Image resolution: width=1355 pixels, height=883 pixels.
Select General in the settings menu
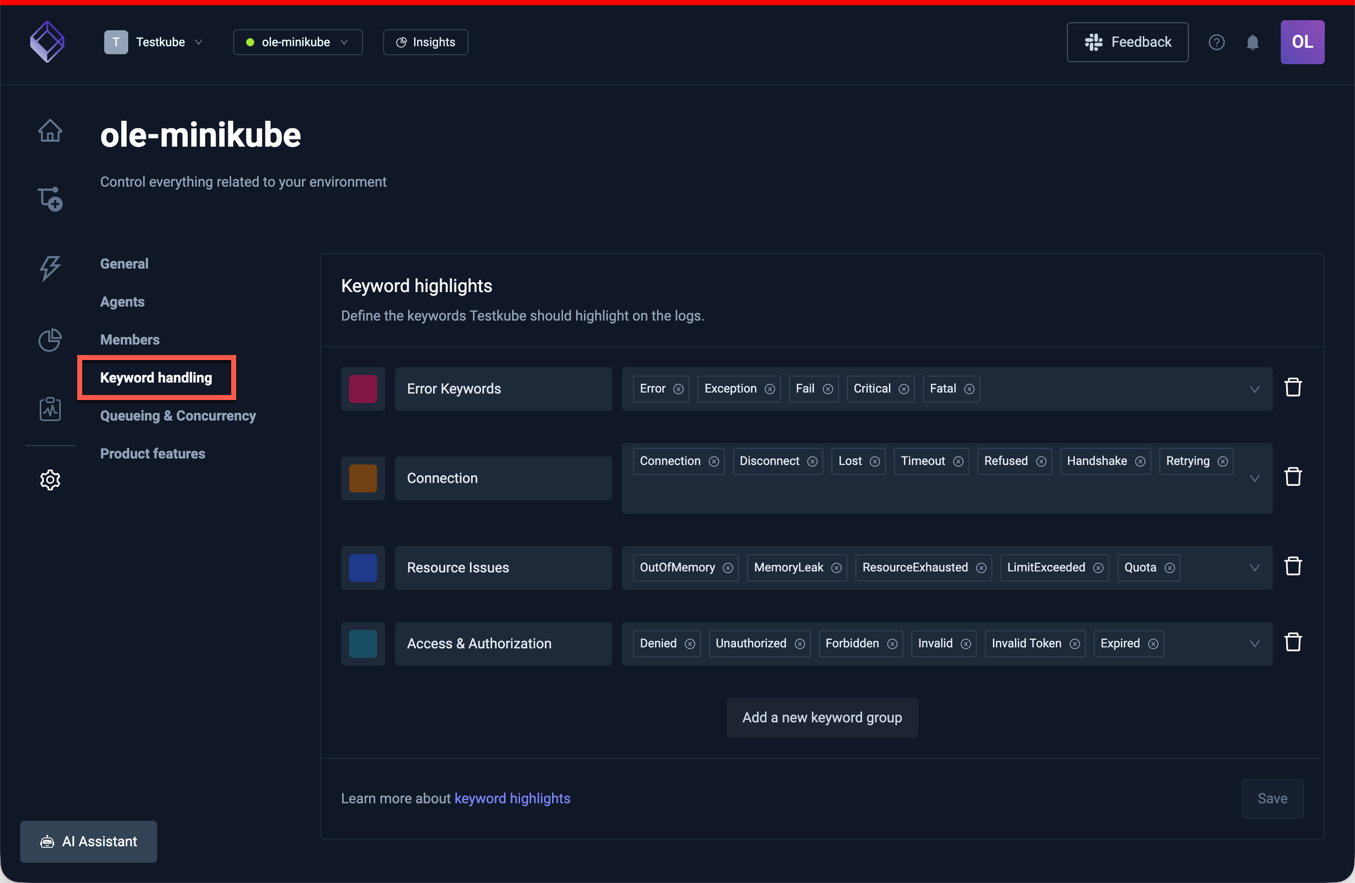click(124, 263)
